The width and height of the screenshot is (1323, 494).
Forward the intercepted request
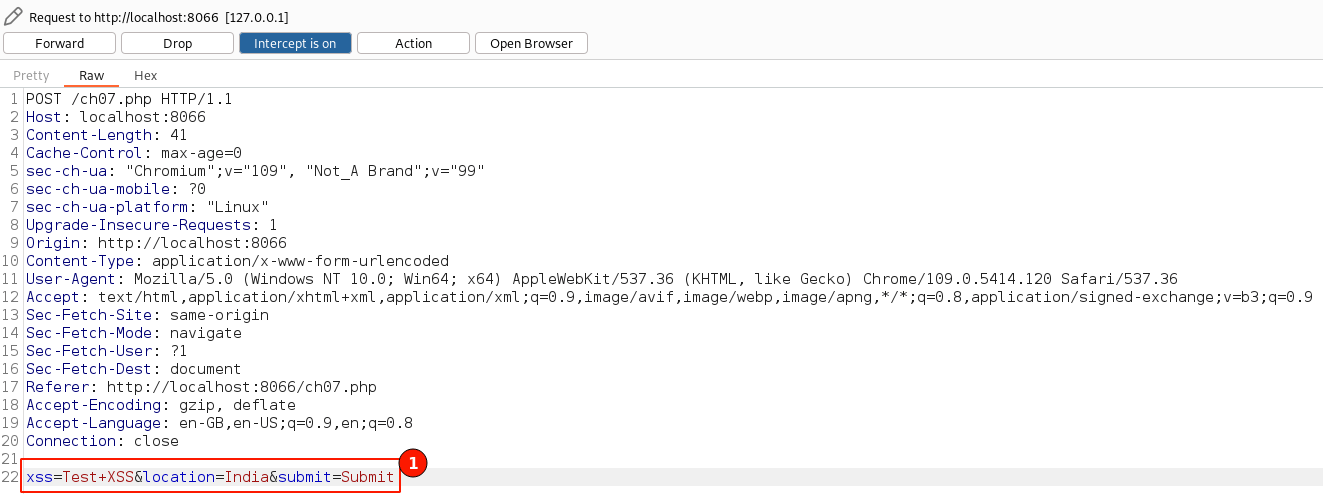(x=60, y=43)
